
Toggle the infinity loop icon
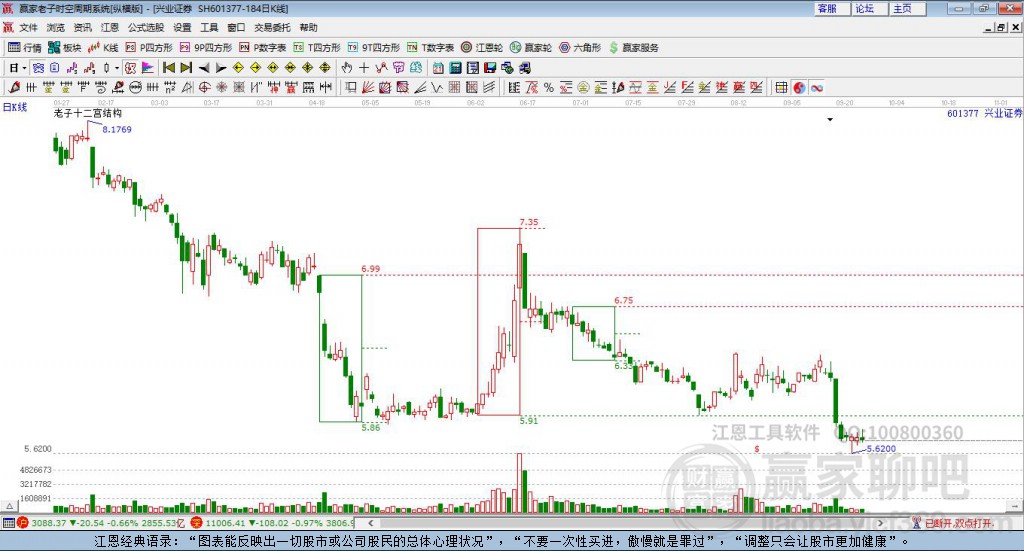click(x=816, y=87)
